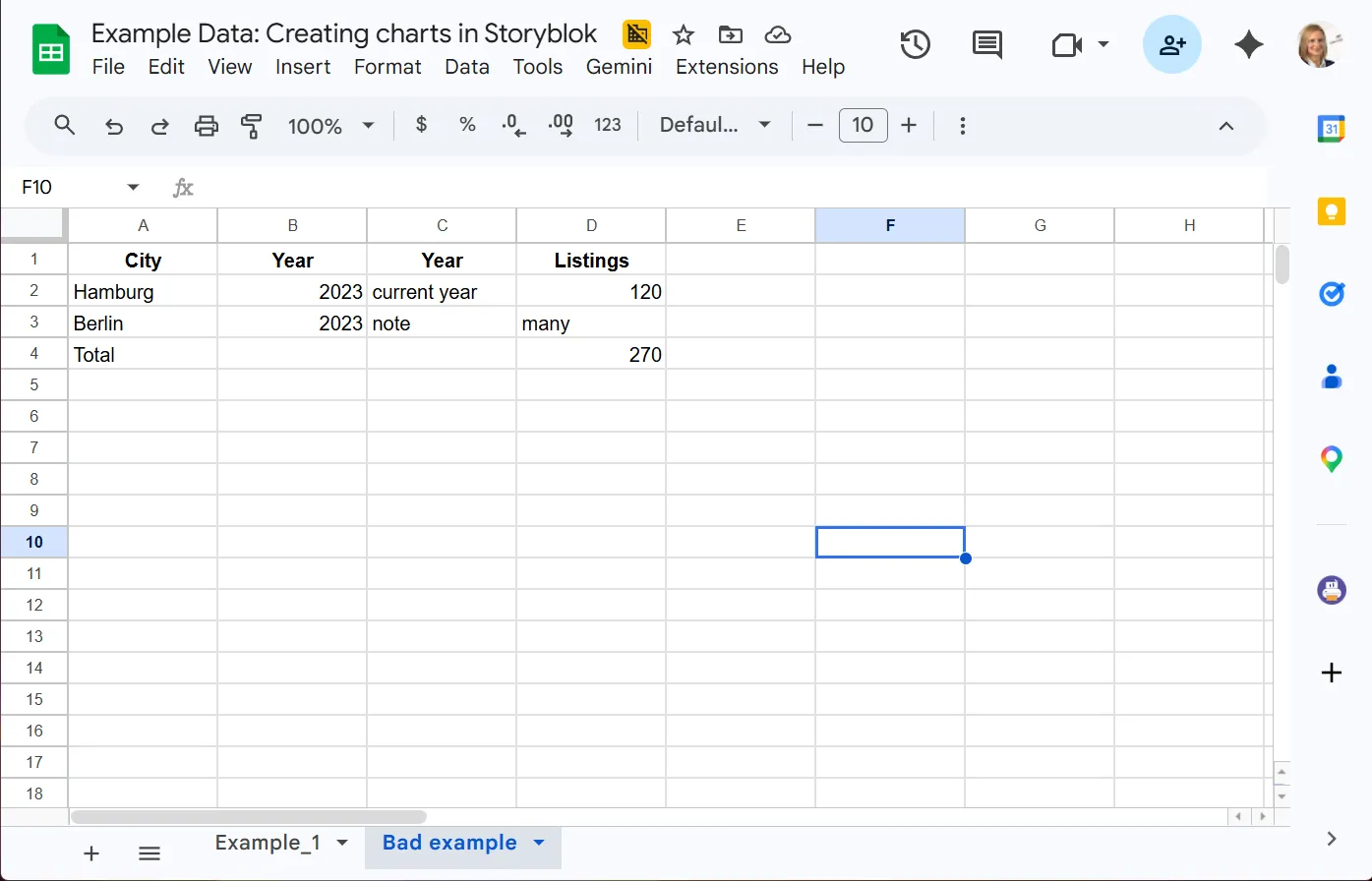Image resolution: width=1372 pixels, height=881 pixels.
Task: Get more add-ons with plus icon
Action: (x=1332, y=673)
